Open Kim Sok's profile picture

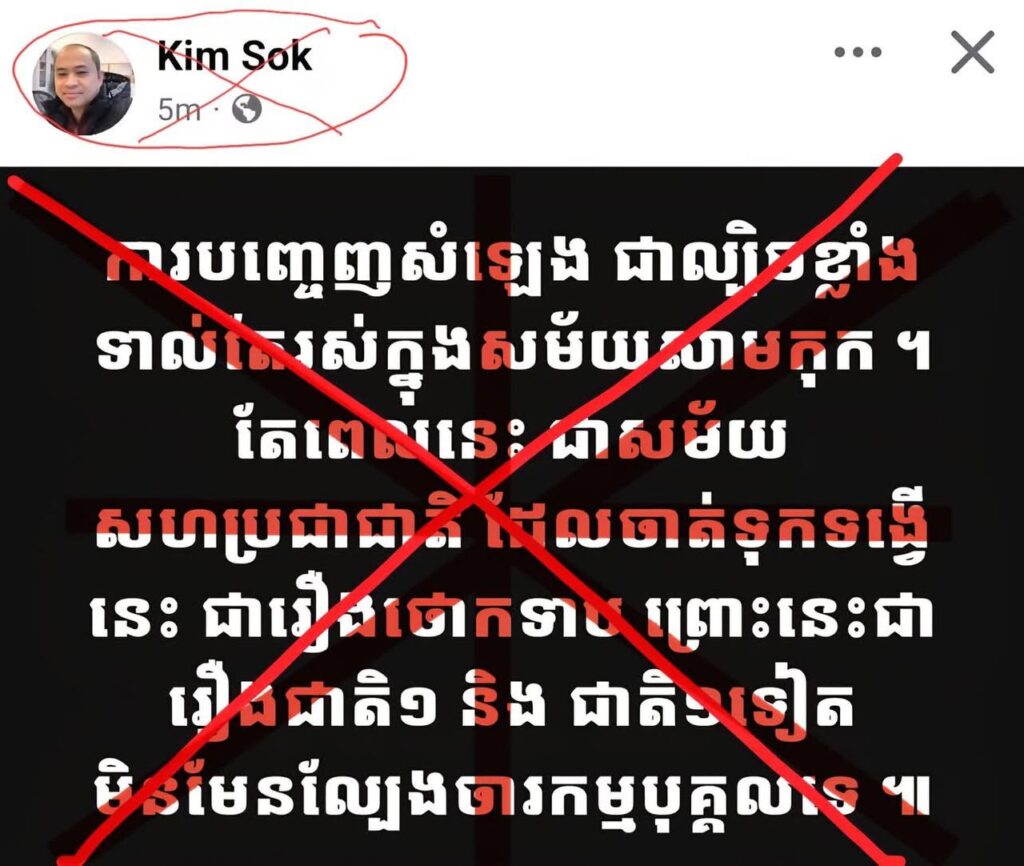tap(83, 84)
